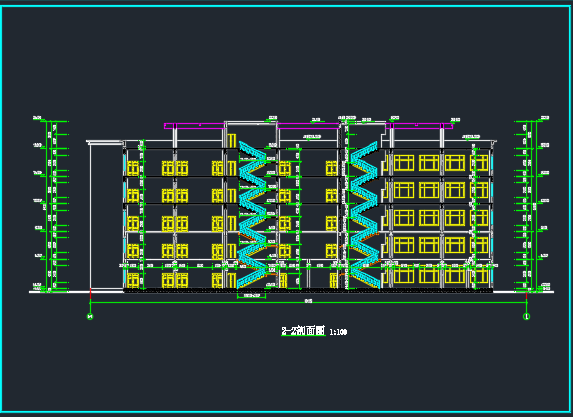573x417 pixels.
Task: Select the magenta roof canopy at right
Action: tap(419, 126)
